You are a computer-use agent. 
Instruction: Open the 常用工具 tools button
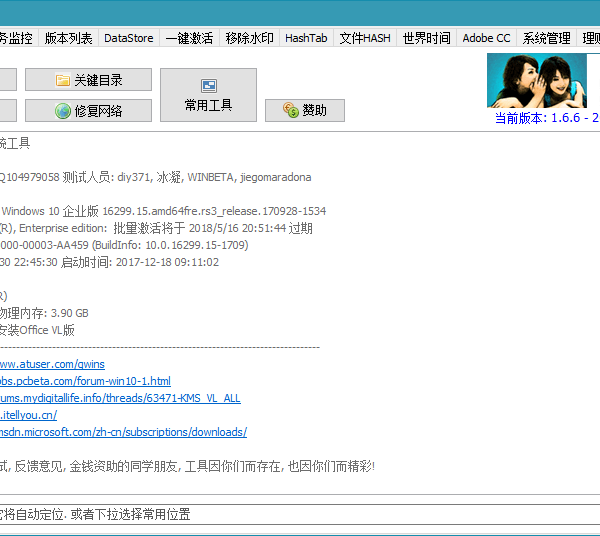coord(208,95)
